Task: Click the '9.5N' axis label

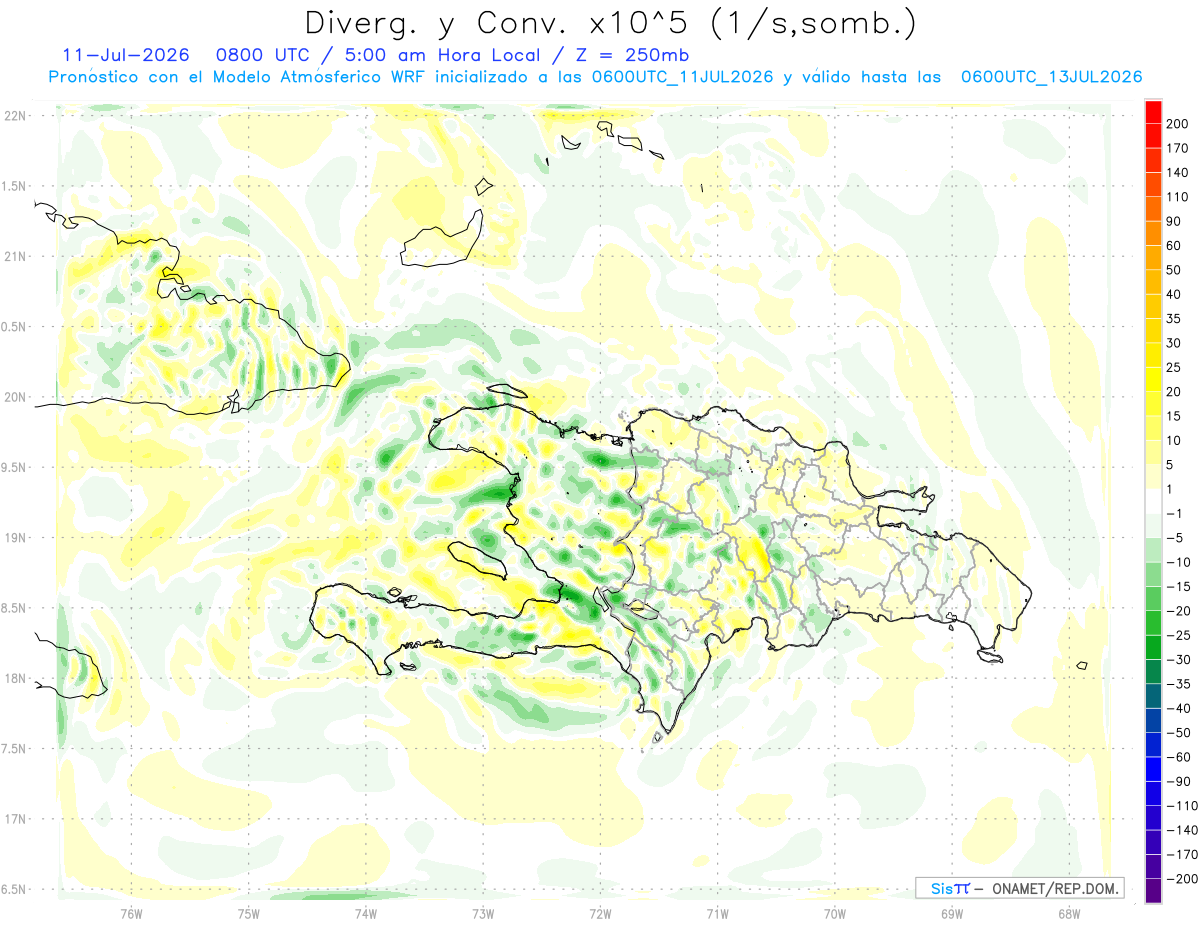Action: 15,468
